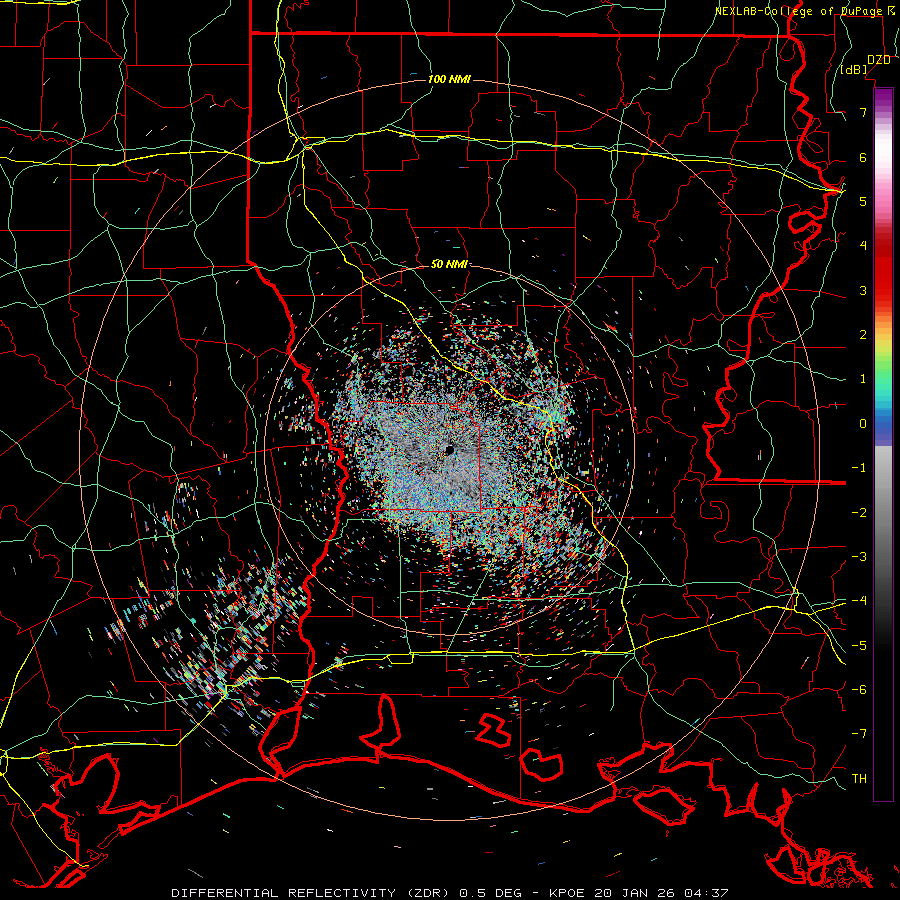The width and height of the screenshot is (900, 900).
Task: Click the "6" value on color scale
Action: click(863, 157)
